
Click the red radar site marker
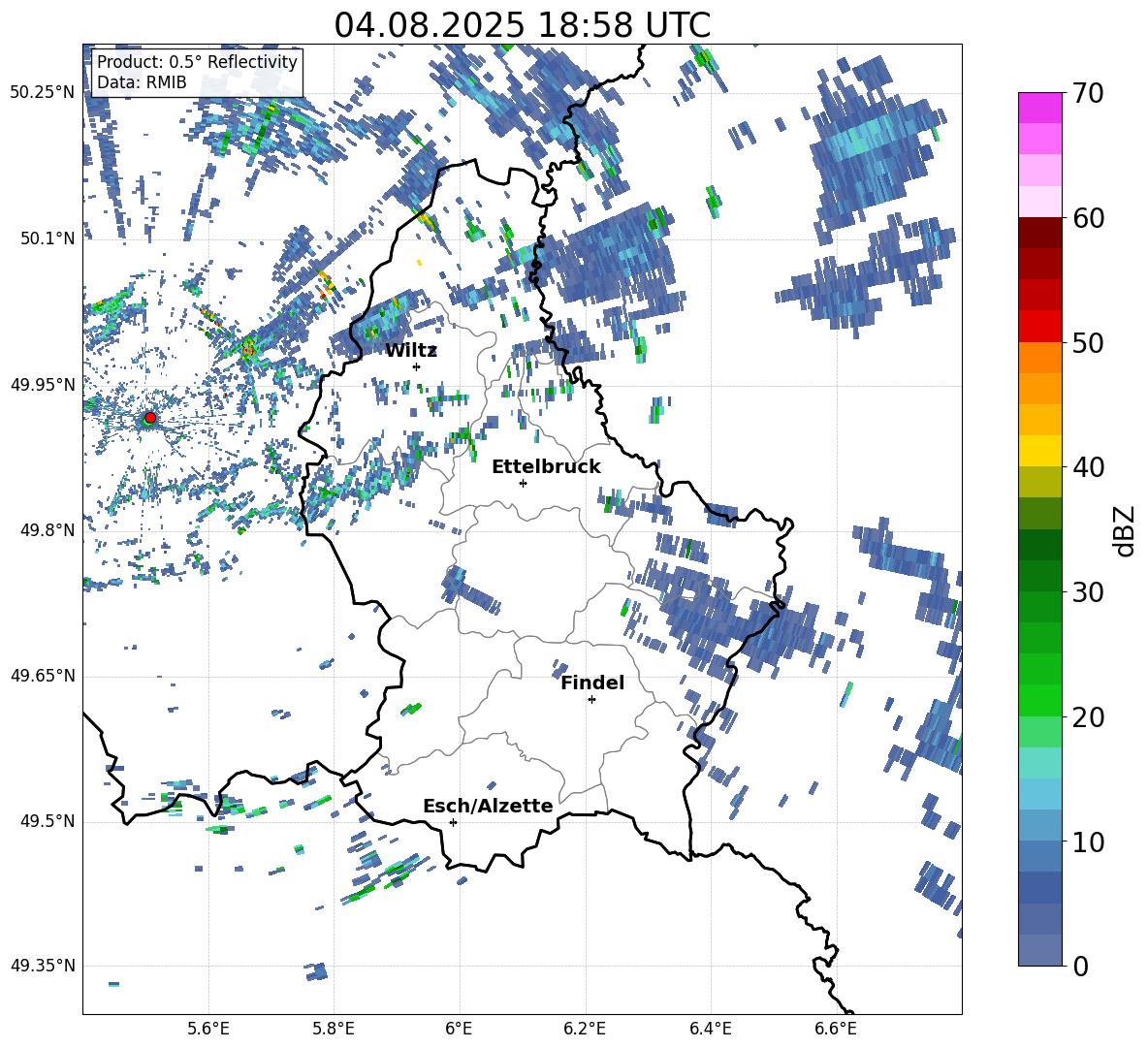coord(150,418)
